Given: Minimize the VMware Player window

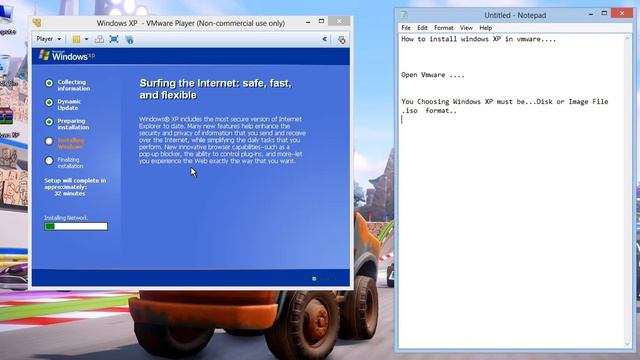Looking at the screenshot, I should (308, 22).
